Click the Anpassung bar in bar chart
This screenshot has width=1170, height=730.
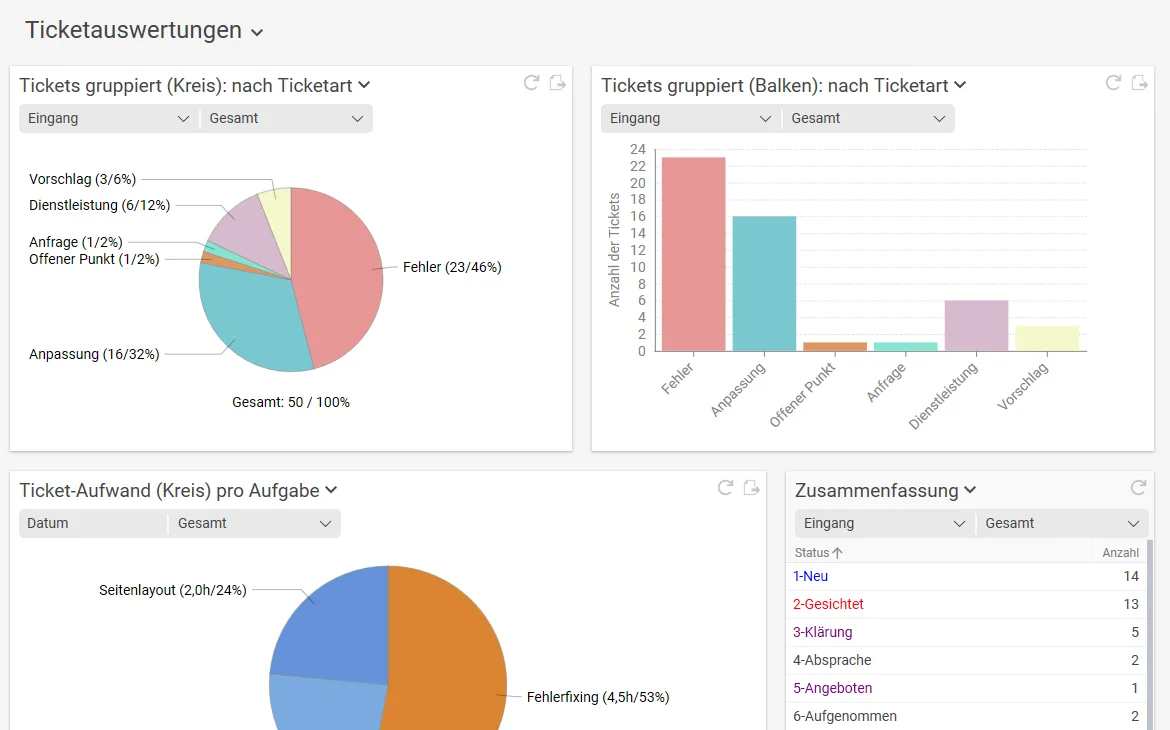coord(764,284)
